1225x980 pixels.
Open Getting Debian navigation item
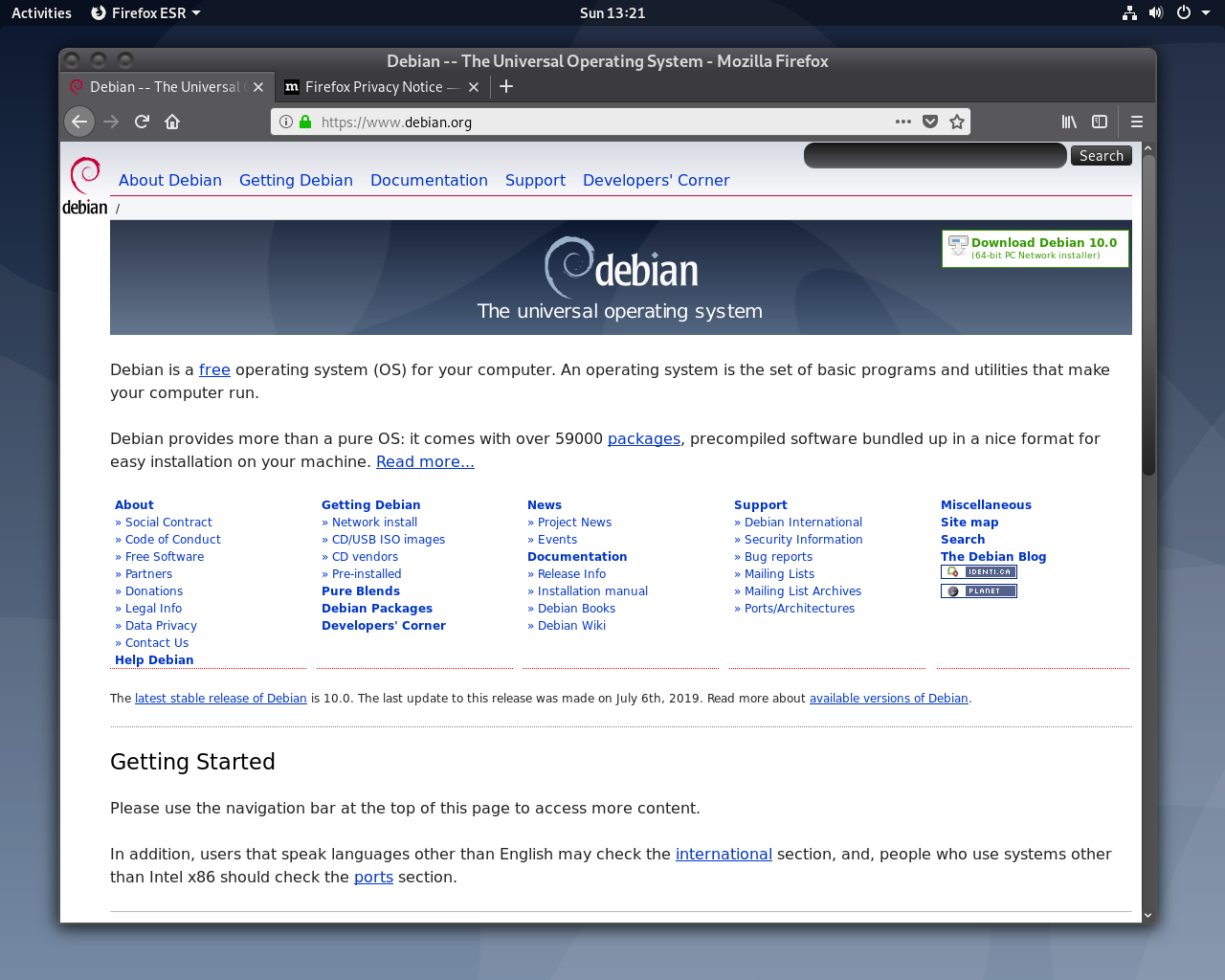click(x=296, y=180)
